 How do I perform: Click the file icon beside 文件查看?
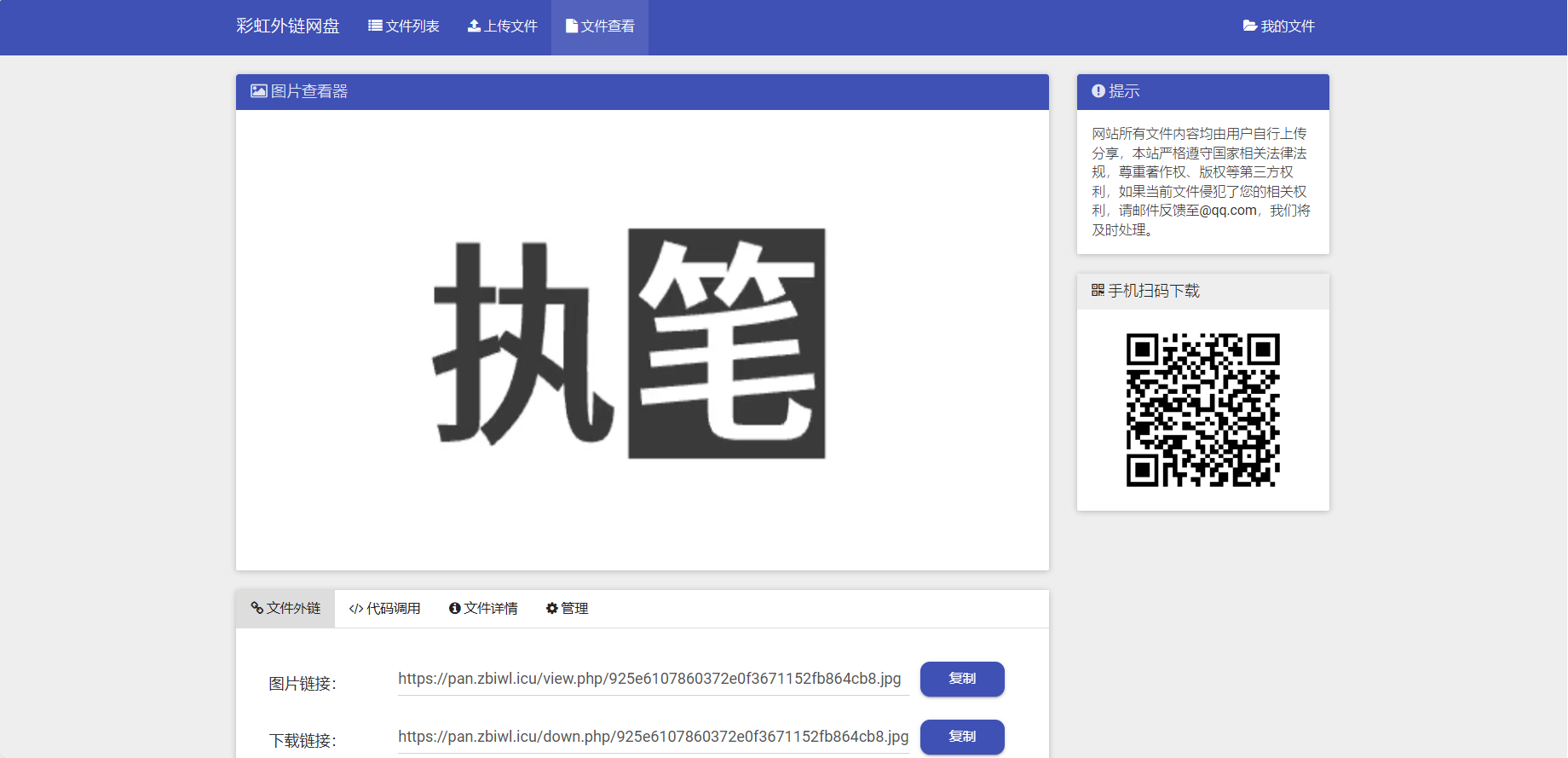click(572, 26)
